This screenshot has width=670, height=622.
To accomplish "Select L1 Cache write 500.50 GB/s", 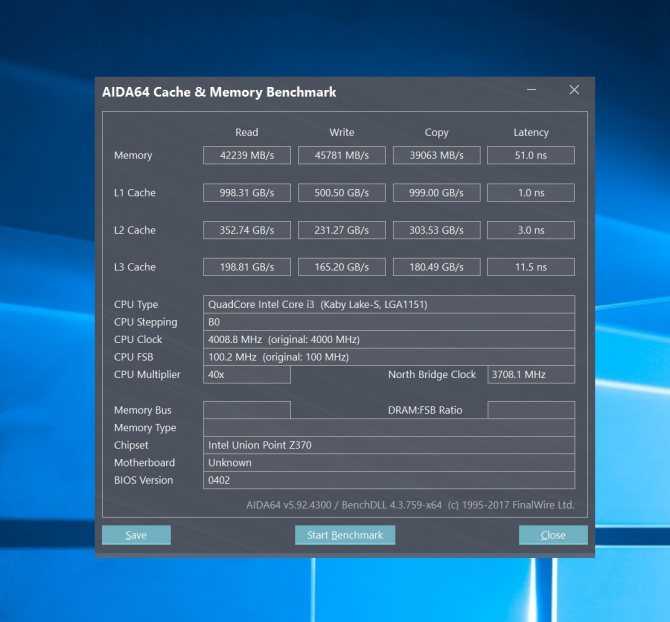I will (x=342, y=193).
